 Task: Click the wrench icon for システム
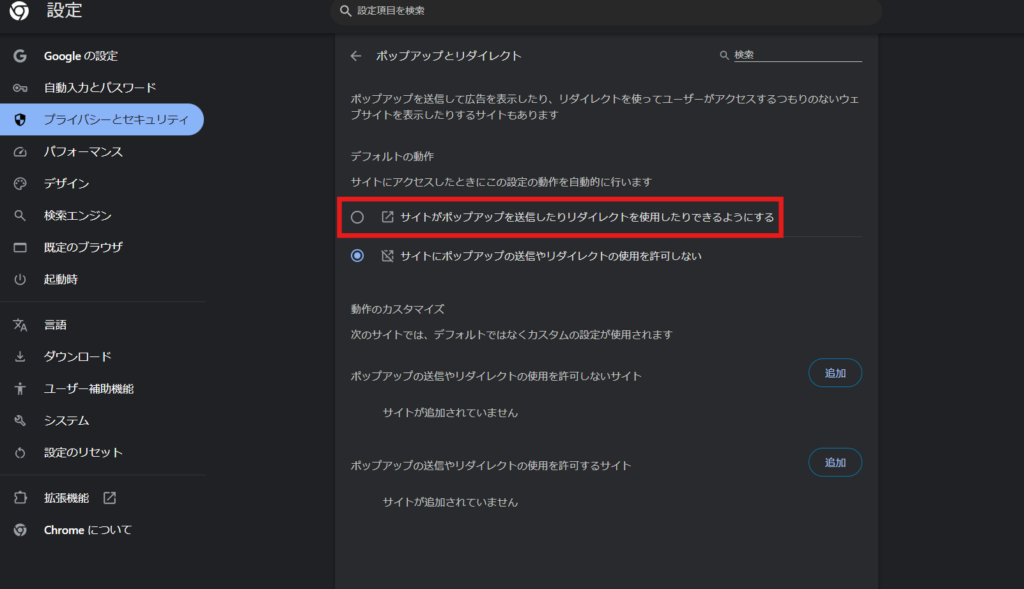[20, 421]
